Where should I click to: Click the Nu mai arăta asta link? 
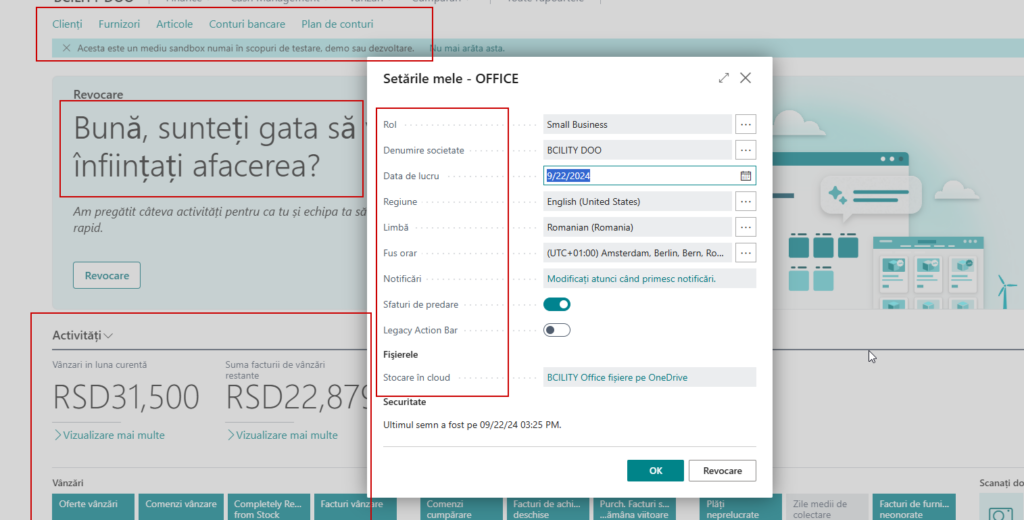pyautogui.click(x=467, y=48)
